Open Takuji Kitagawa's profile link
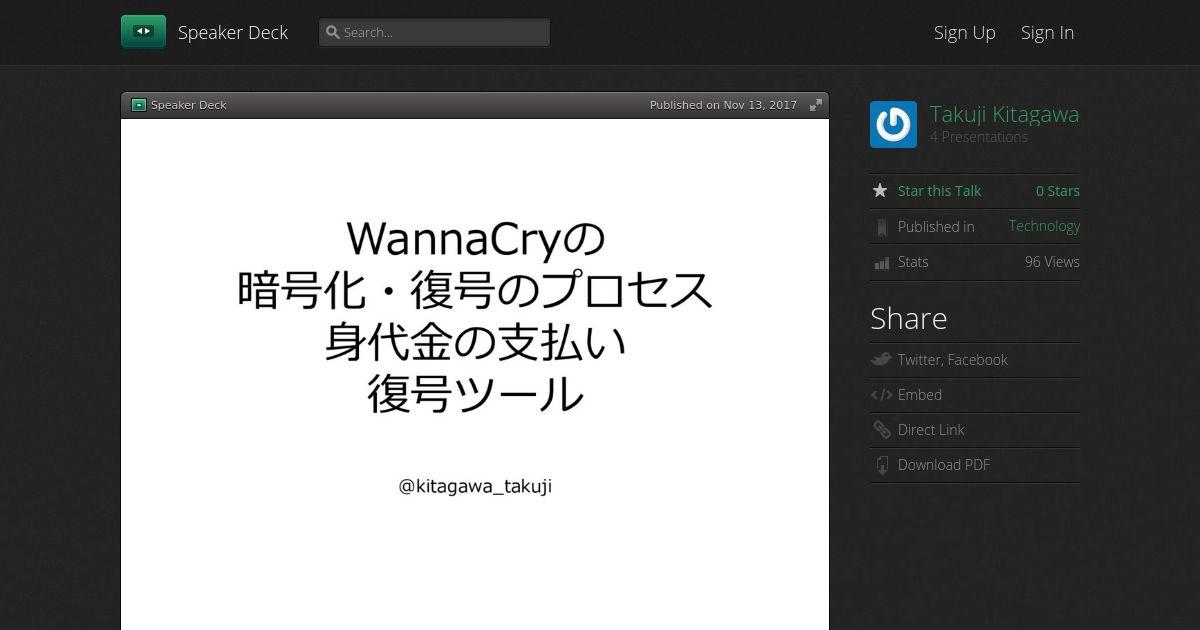Image resolution: width=1200 pixels, height=630 pixels. tap(1004, 114)
